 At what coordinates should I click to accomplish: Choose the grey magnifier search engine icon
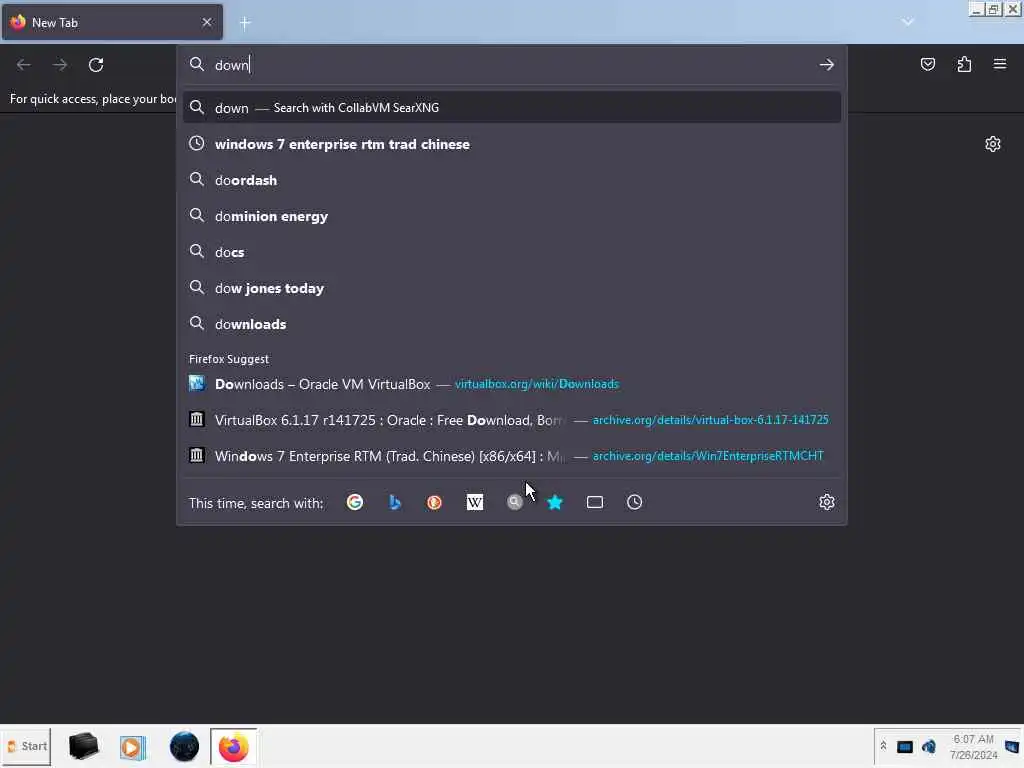pyautogui.click(x=515, y=502)
